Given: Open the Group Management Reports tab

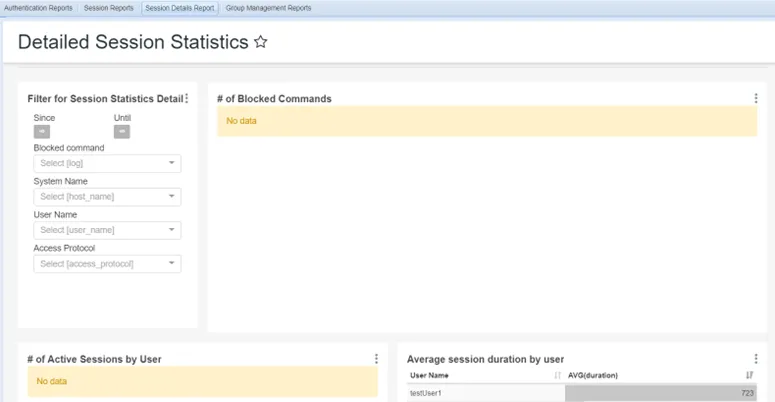Looking at the screenshot, I should 268,8.
